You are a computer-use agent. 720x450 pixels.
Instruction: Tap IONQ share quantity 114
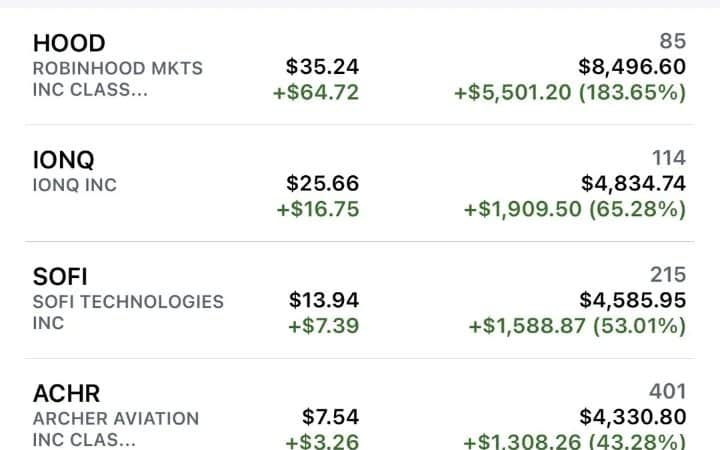(x=669, y=158)
